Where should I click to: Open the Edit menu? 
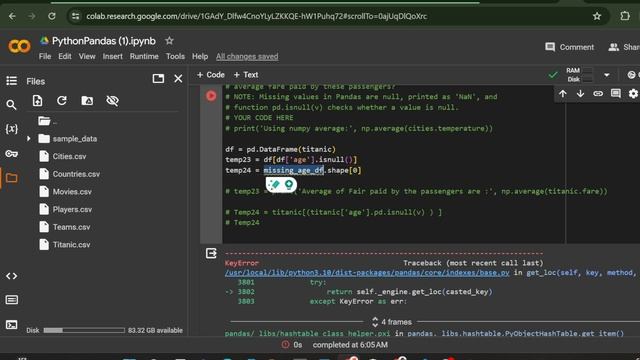[x=65, y=56]
